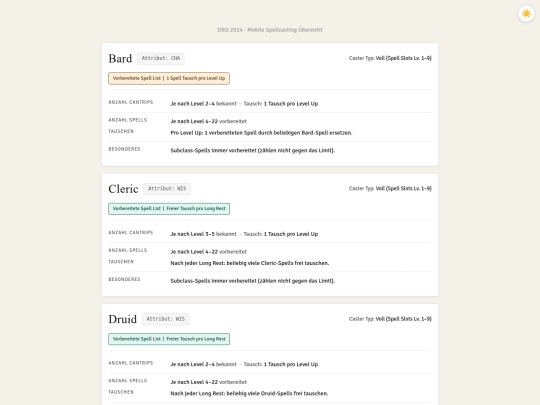Image resolution: width=540 pixels, height=405 pixels.
Task: Click the Druid Caster Typ label
Action: pos(390,319)
